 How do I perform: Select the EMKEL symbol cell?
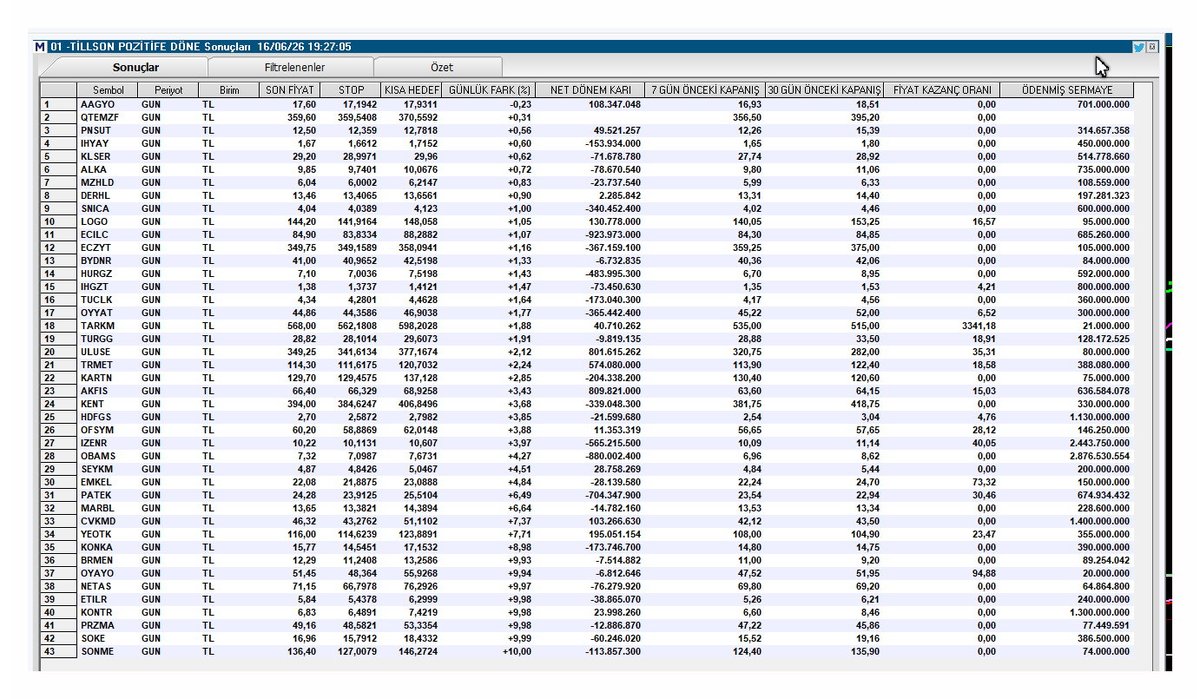click(x=108, y=482)
